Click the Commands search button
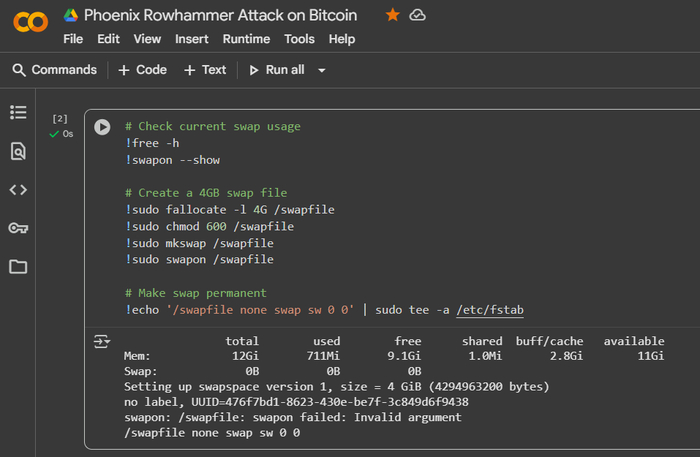This screenshot has width=700, height=457. click(55, 70)
